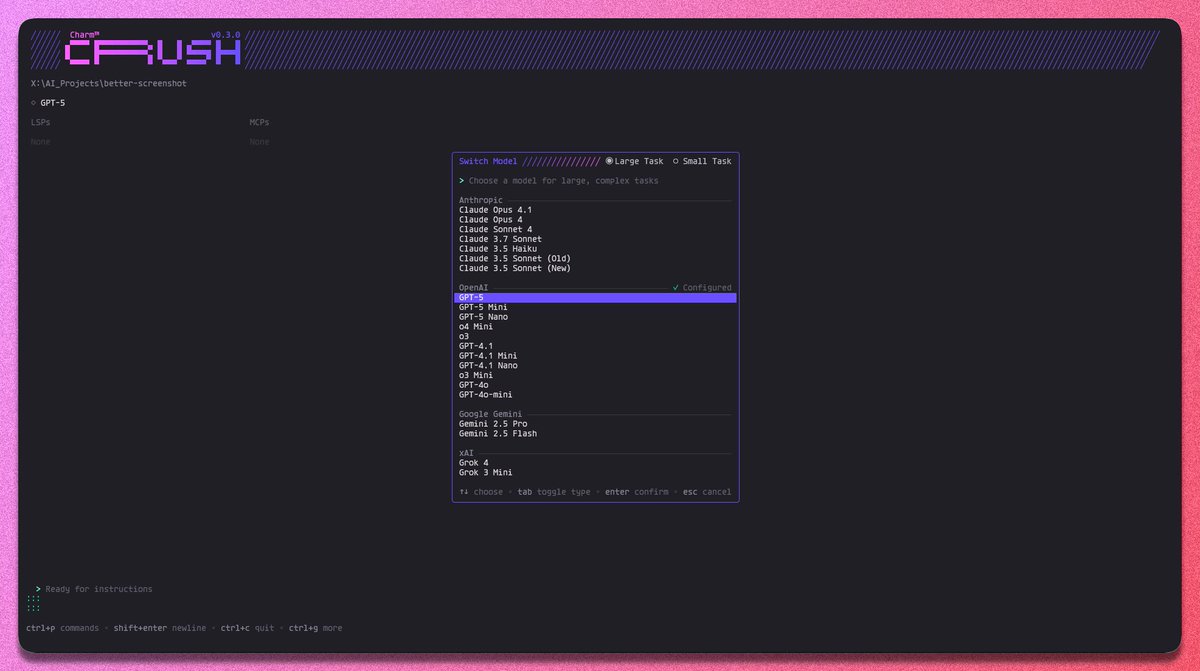Click the 'shift+enter newline' shortcut hint
The width and height of the screenshot is (1200, 671).
point(160,628)
